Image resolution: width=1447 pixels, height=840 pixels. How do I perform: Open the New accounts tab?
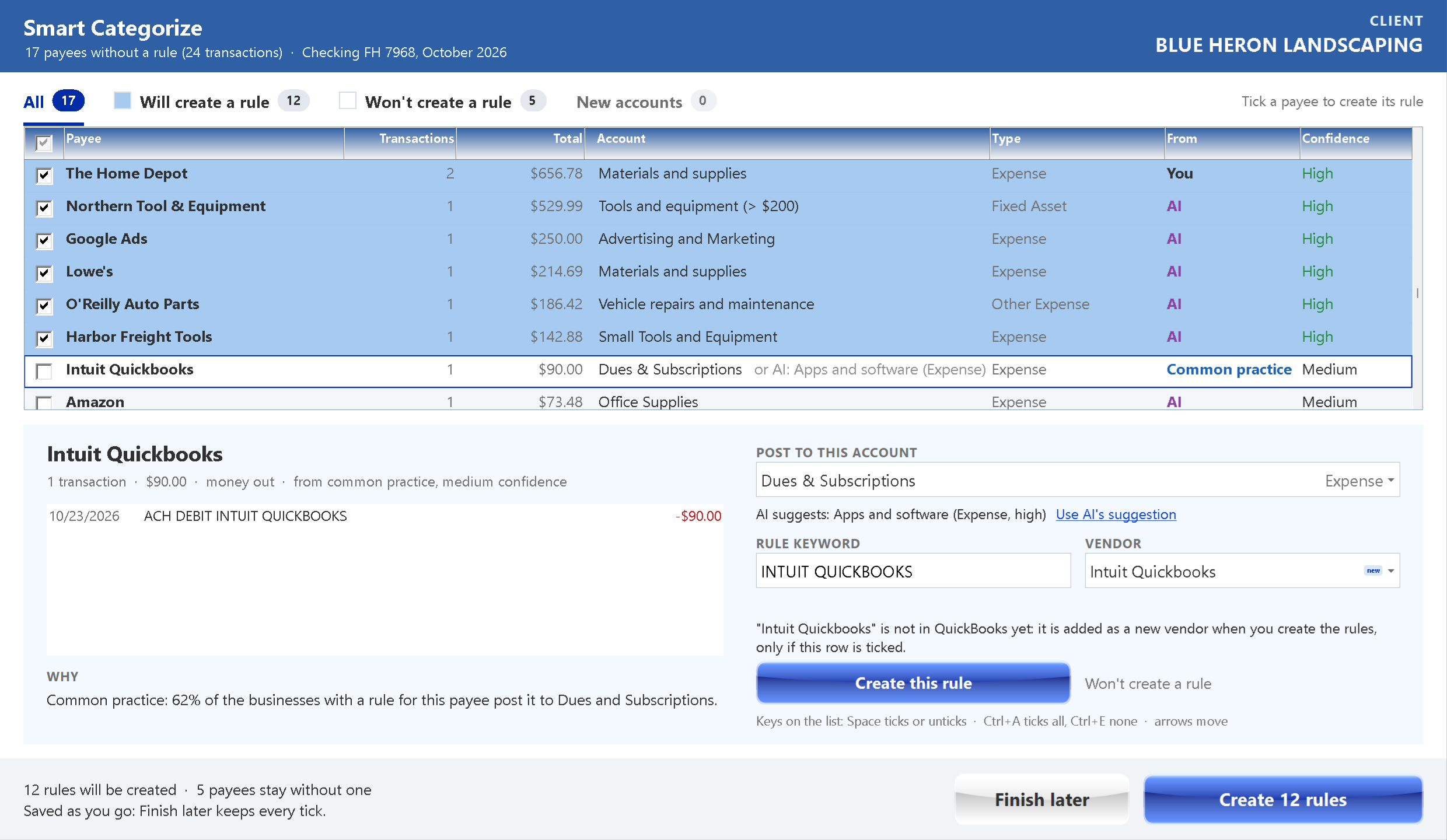click(x=646, y=102)
